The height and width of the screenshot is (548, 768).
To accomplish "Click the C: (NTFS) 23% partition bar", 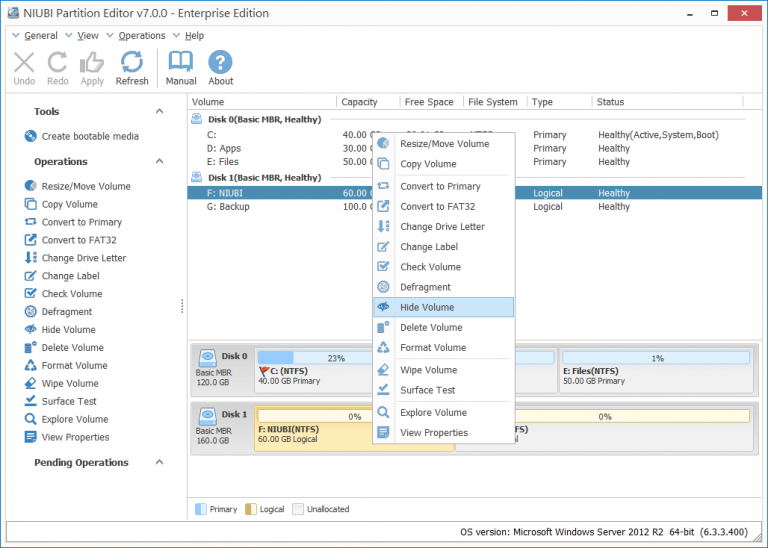I will 315,358.
